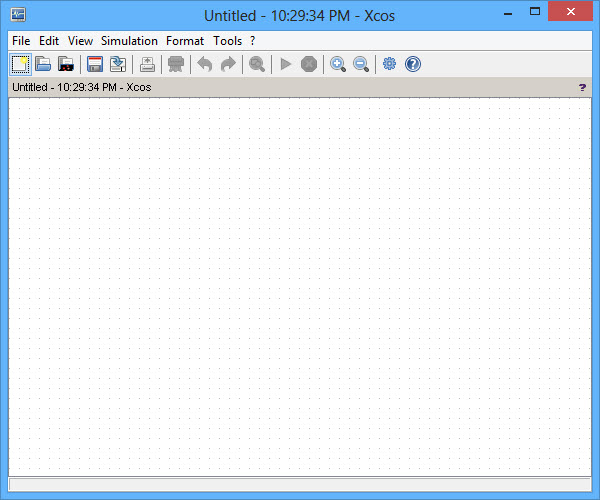The height and width of the screenshot is (500, 600).
Task: Maximize the Xcos window
Action: point(535,11)
